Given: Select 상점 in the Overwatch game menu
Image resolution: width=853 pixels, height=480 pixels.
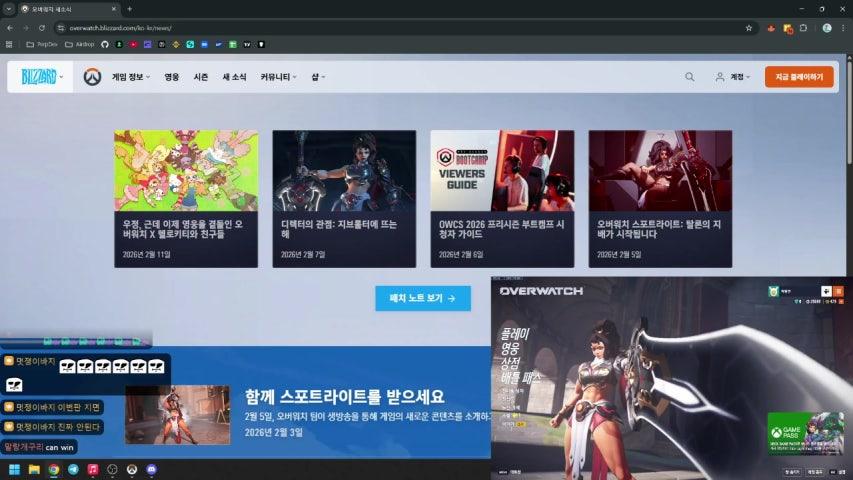Looking at the screenshot, I should (510, 363).
